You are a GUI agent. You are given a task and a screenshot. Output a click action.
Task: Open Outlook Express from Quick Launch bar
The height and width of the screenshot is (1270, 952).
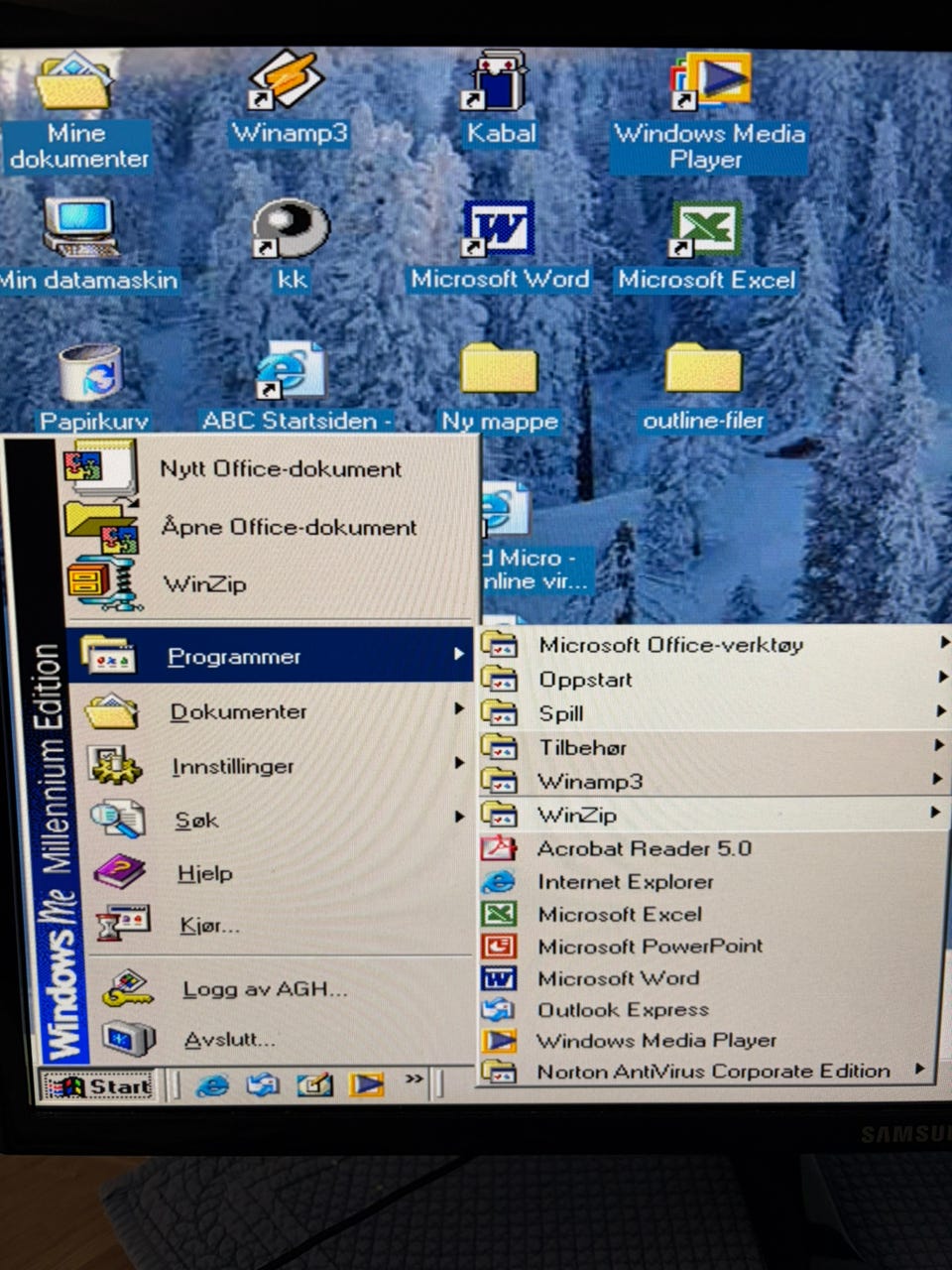coord(263,1085)
